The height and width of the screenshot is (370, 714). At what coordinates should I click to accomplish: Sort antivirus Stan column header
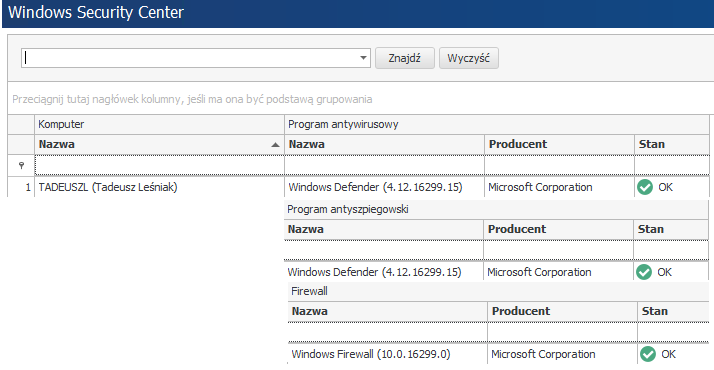[672, 144]
